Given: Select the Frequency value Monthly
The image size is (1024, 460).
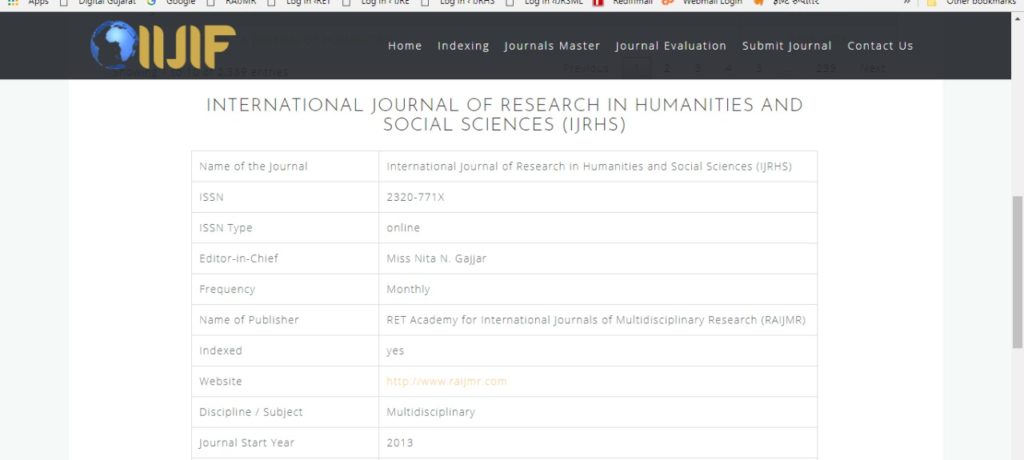Looking at the screenshot, I should (408, 289).
